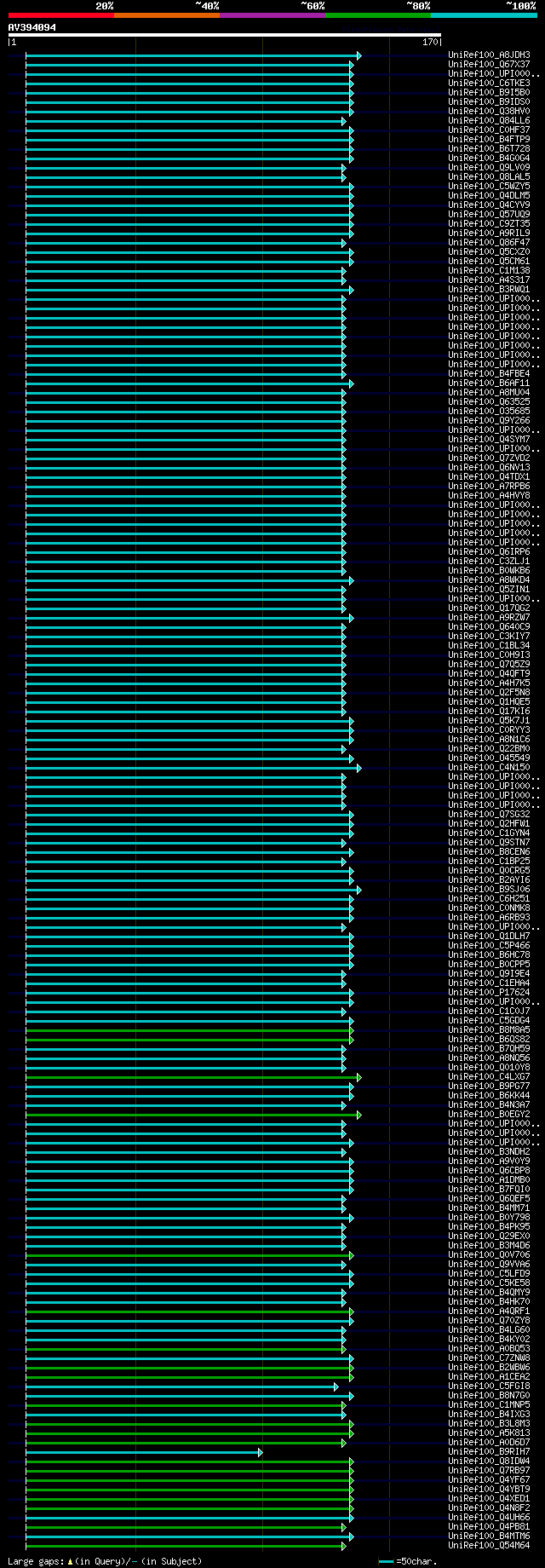Screen dimensions: 545x1568
Task: Select the UniRef100_Q84LL6 hit label
Action: [489, 121]
